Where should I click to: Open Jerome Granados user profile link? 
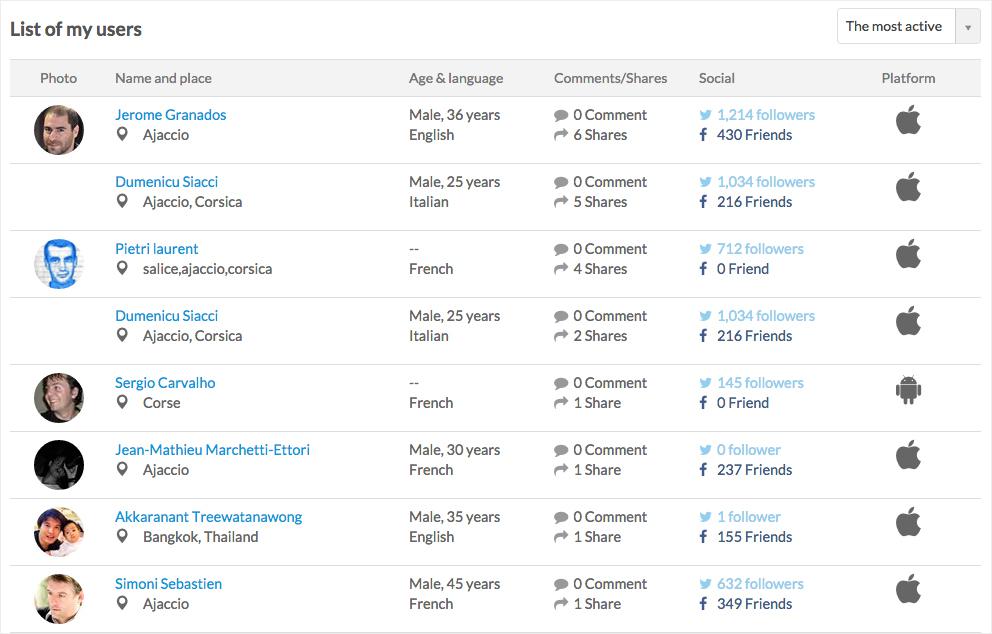(170, 115)
